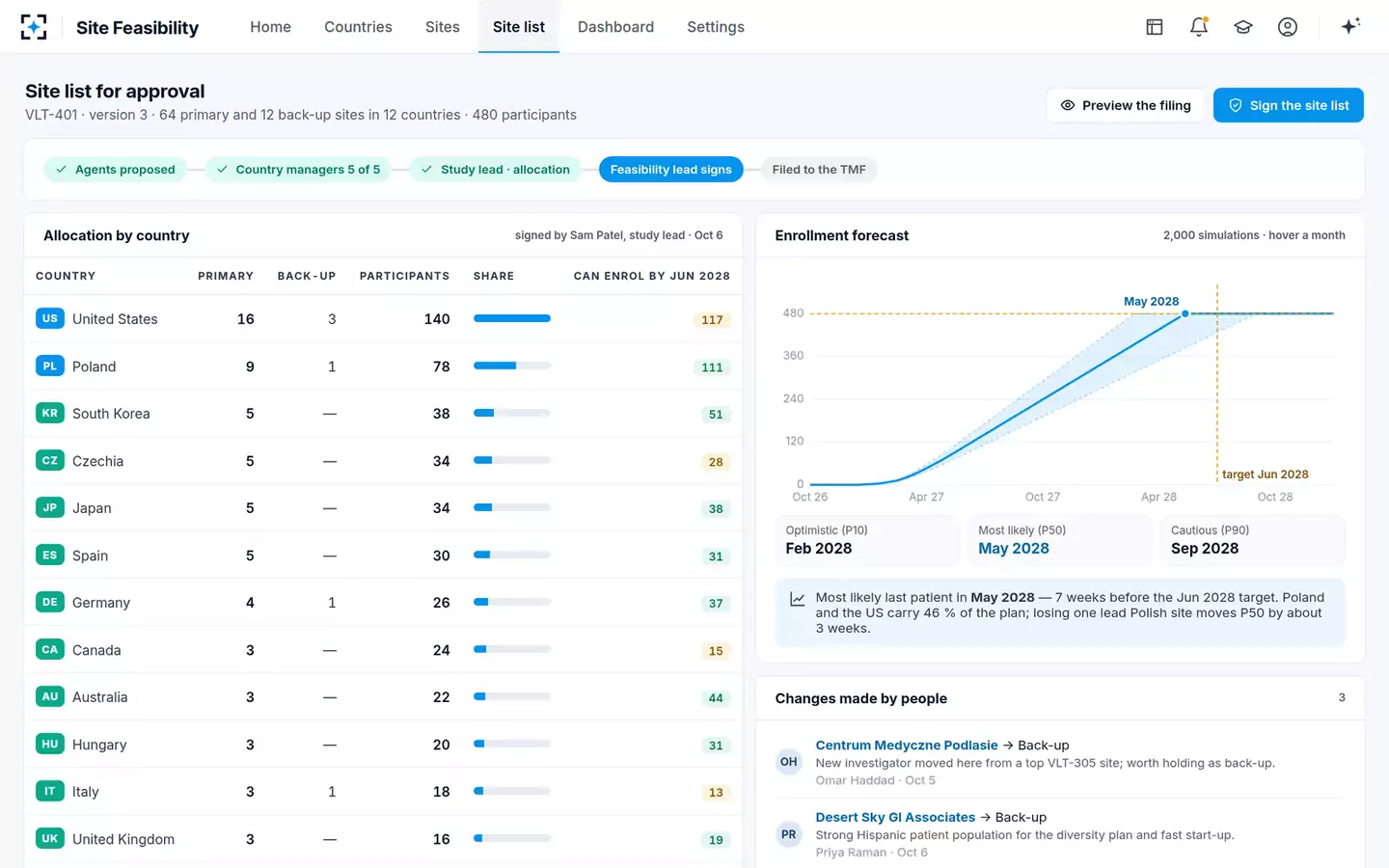Select the Filed to the TMF step
This screenshot has height=868, width=1389.
(x=819, y=170)
